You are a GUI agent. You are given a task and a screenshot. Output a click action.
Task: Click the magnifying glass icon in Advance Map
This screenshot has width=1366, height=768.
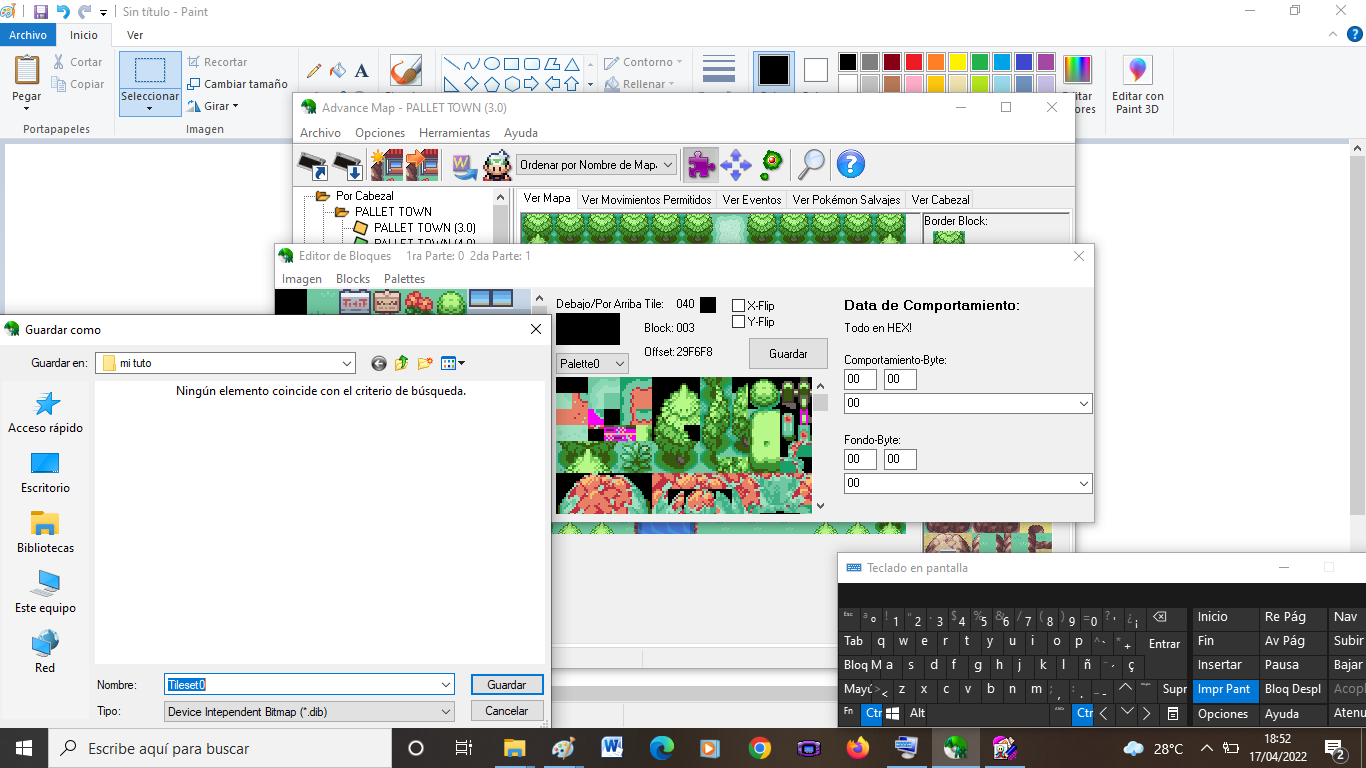click(810, 164)
